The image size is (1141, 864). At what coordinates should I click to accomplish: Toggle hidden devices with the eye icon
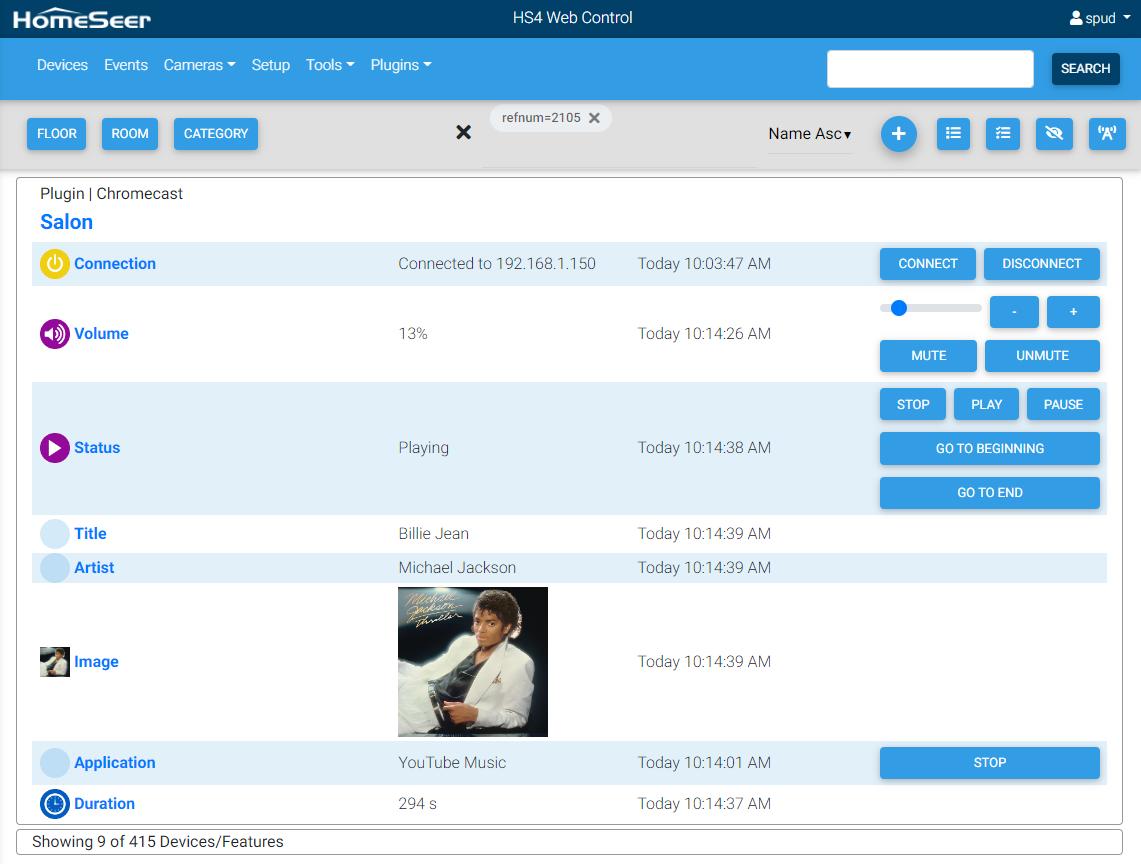[1054, 134]
